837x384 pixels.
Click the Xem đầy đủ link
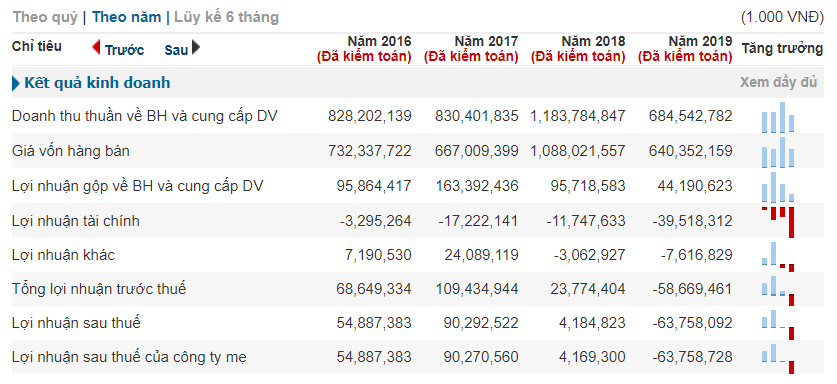pyautogui.click(x=778, y=83)
